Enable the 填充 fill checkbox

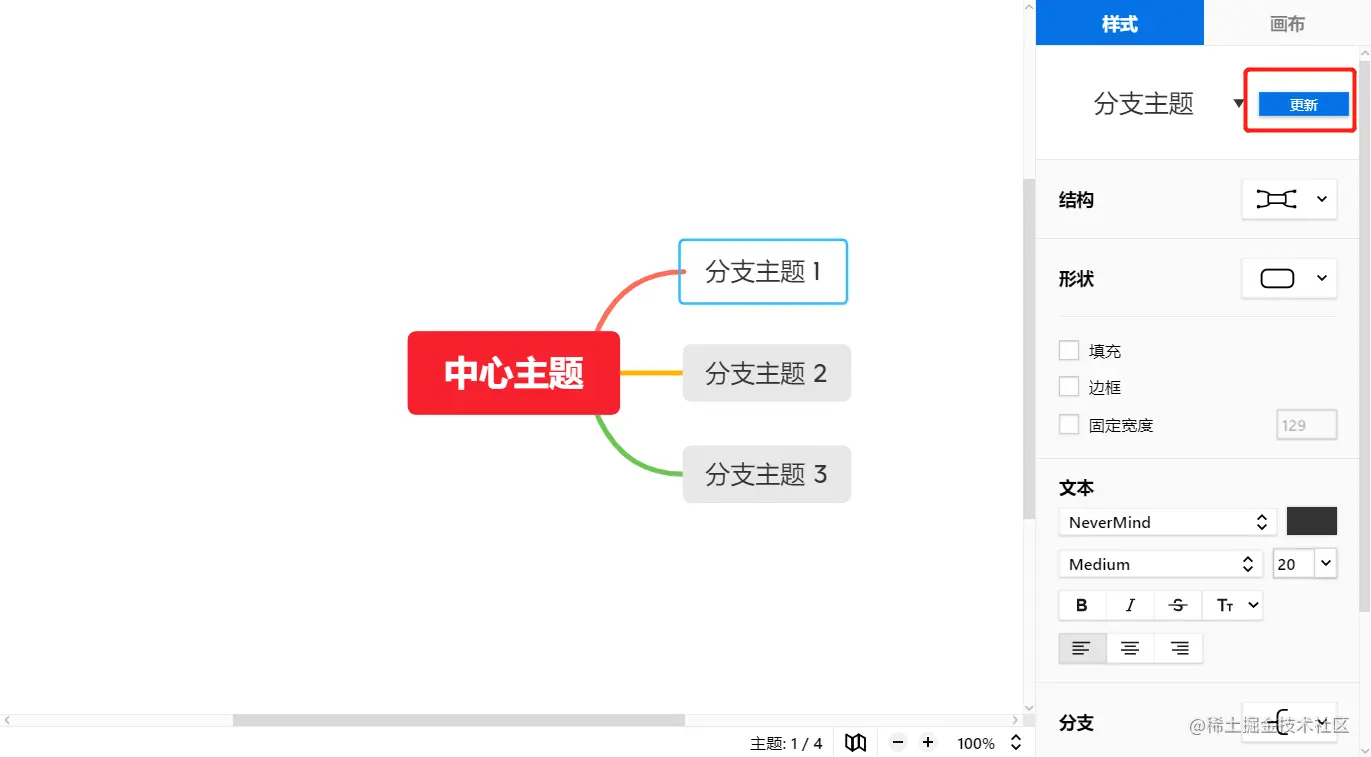point(1068,350)
